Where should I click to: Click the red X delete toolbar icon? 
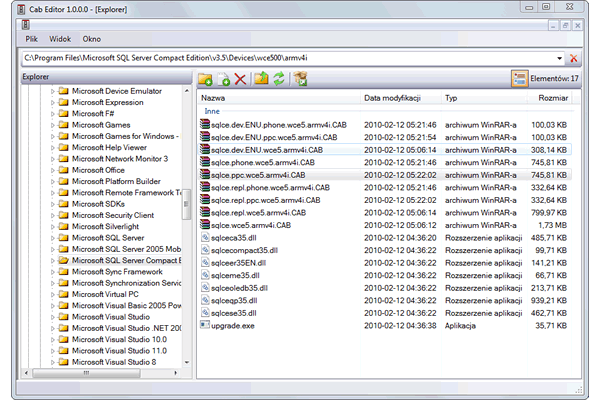240,79
